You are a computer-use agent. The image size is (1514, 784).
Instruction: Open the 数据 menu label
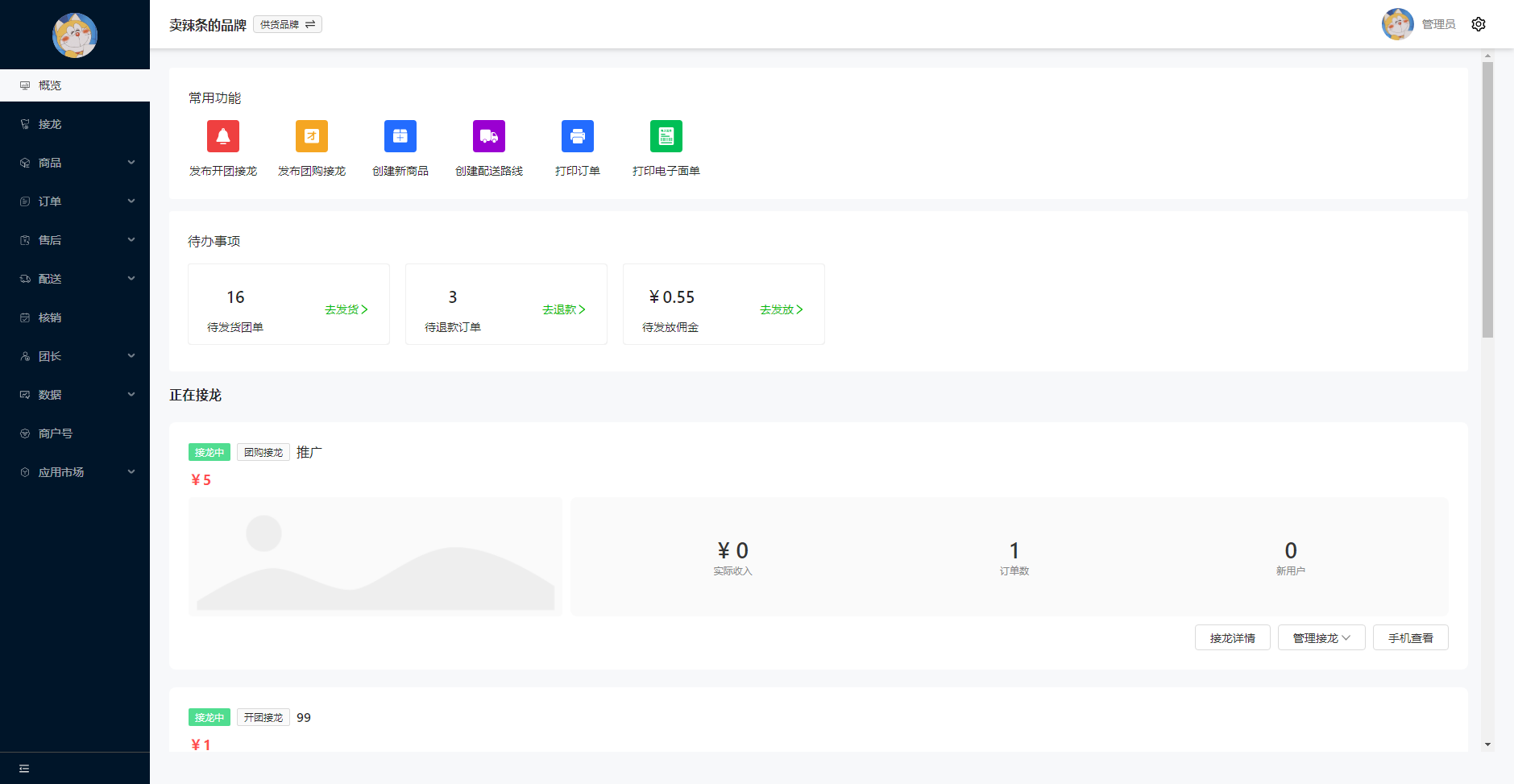pos(50,395)
